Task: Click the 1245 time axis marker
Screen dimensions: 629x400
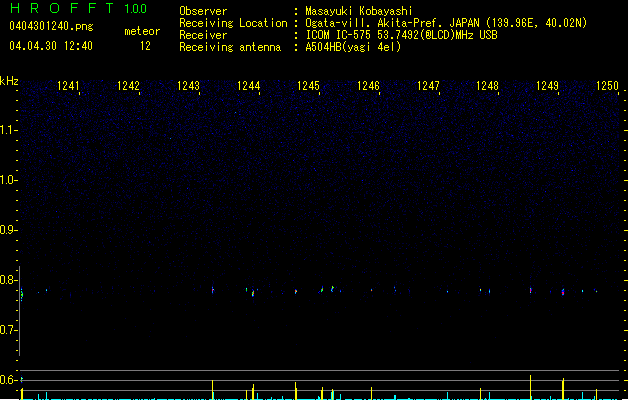Action: [x=308, y=86]
